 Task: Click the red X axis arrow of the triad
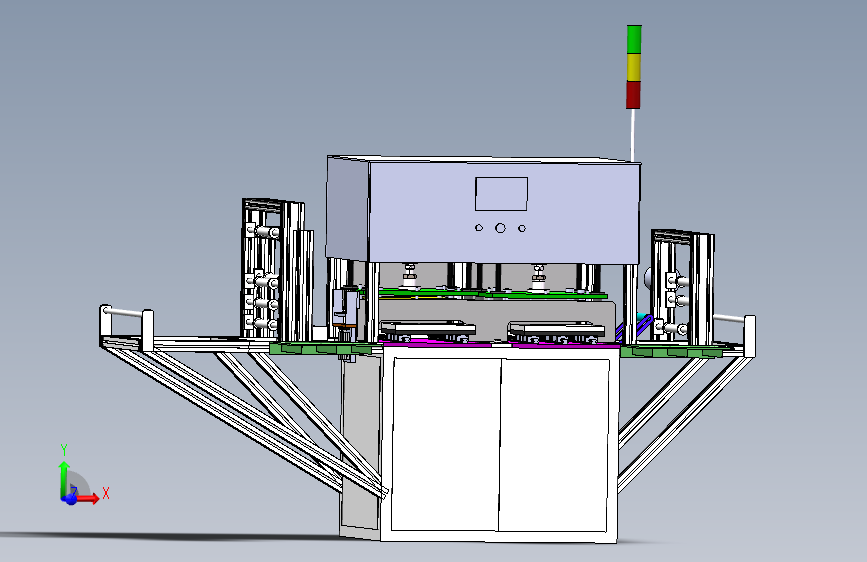[x=88, y=498]
